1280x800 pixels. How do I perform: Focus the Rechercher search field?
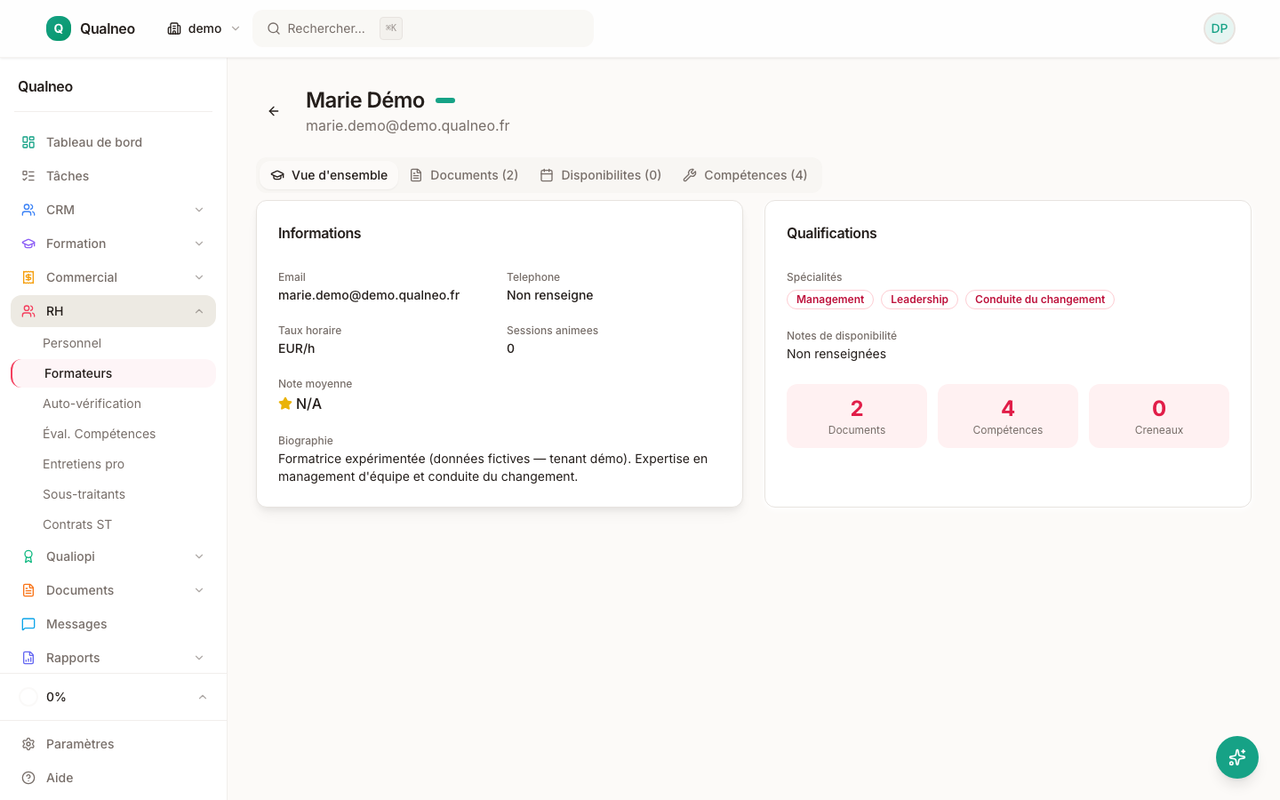click(423, 28)
